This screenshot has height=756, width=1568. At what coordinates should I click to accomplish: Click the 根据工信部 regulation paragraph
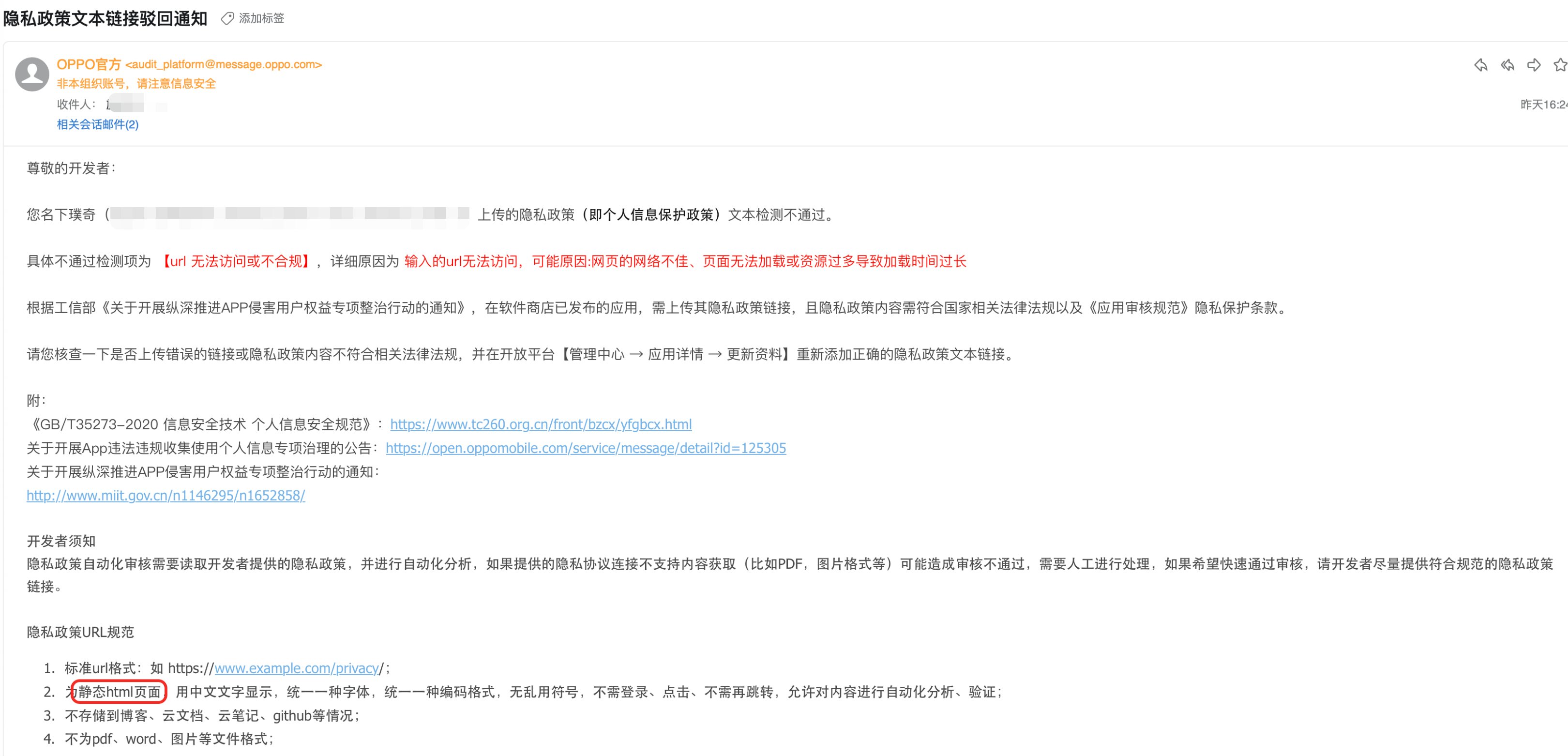pos(658,308)
